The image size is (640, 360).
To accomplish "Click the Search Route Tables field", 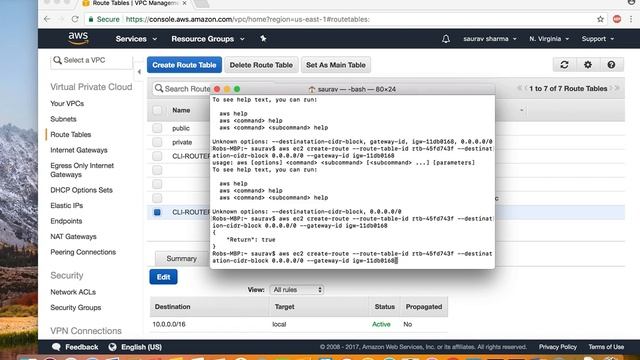I will pyautogui.click(x=181, y=89).
